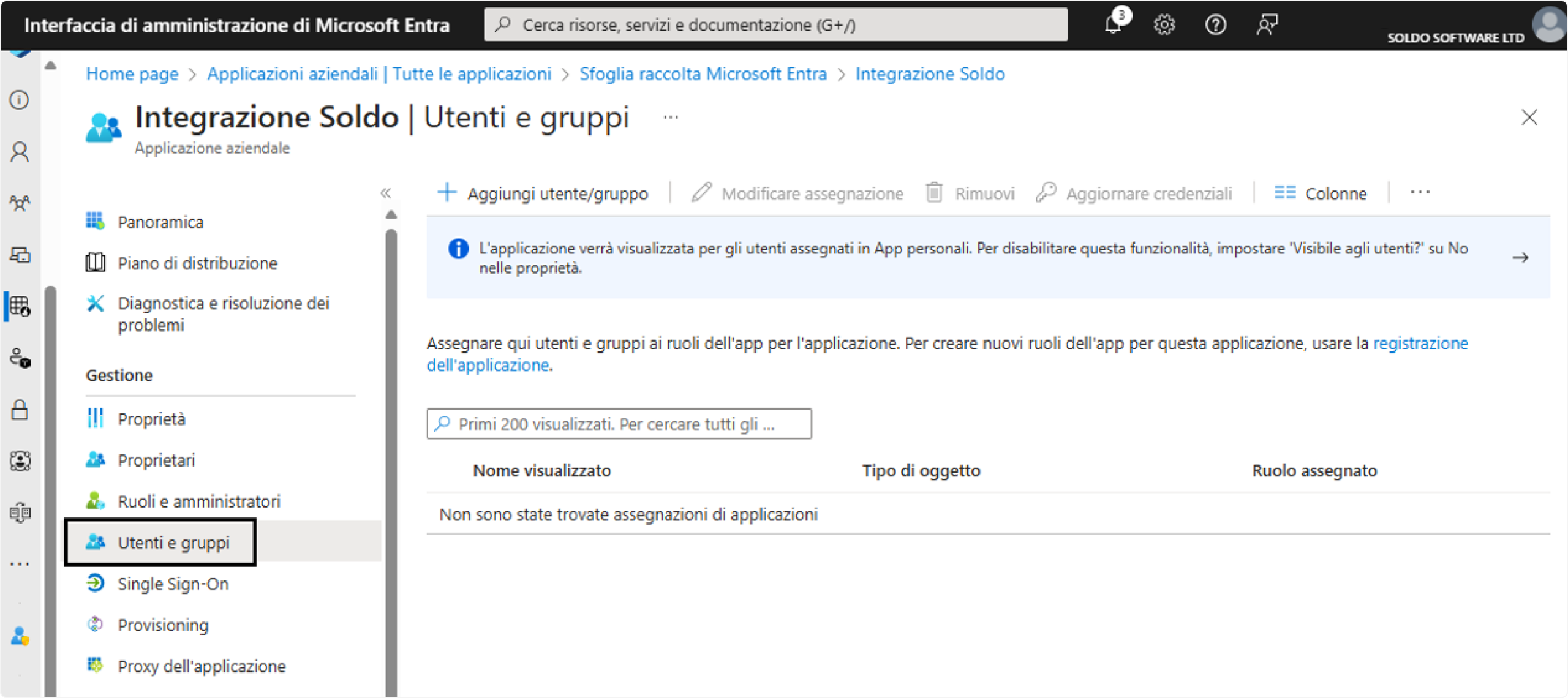The height and width of the screenshot is (698, 1568).
Task: Click the Panoramica grid icon
Action: [x=95, y=221]
